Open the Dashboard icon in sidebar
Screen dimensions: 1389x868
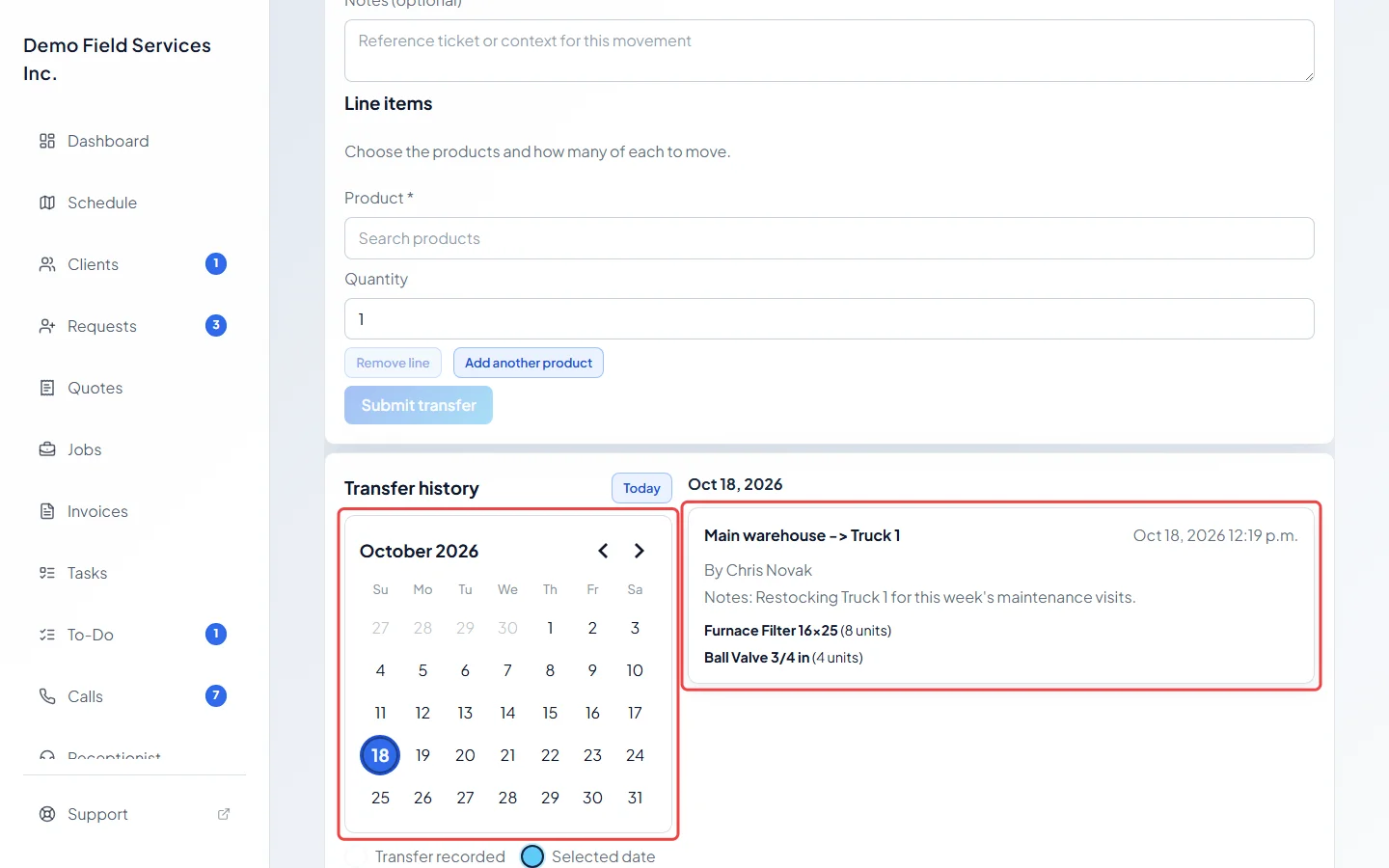(47, 141)
